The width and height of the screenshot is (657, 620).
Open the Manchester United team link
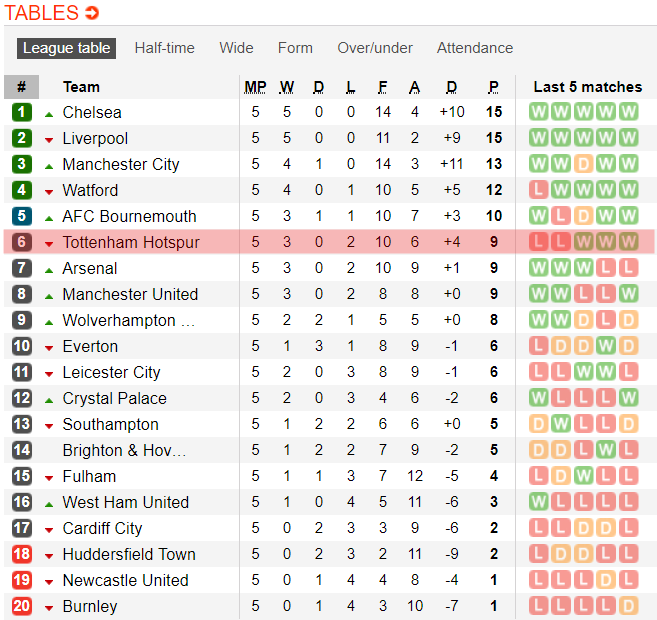130,294
